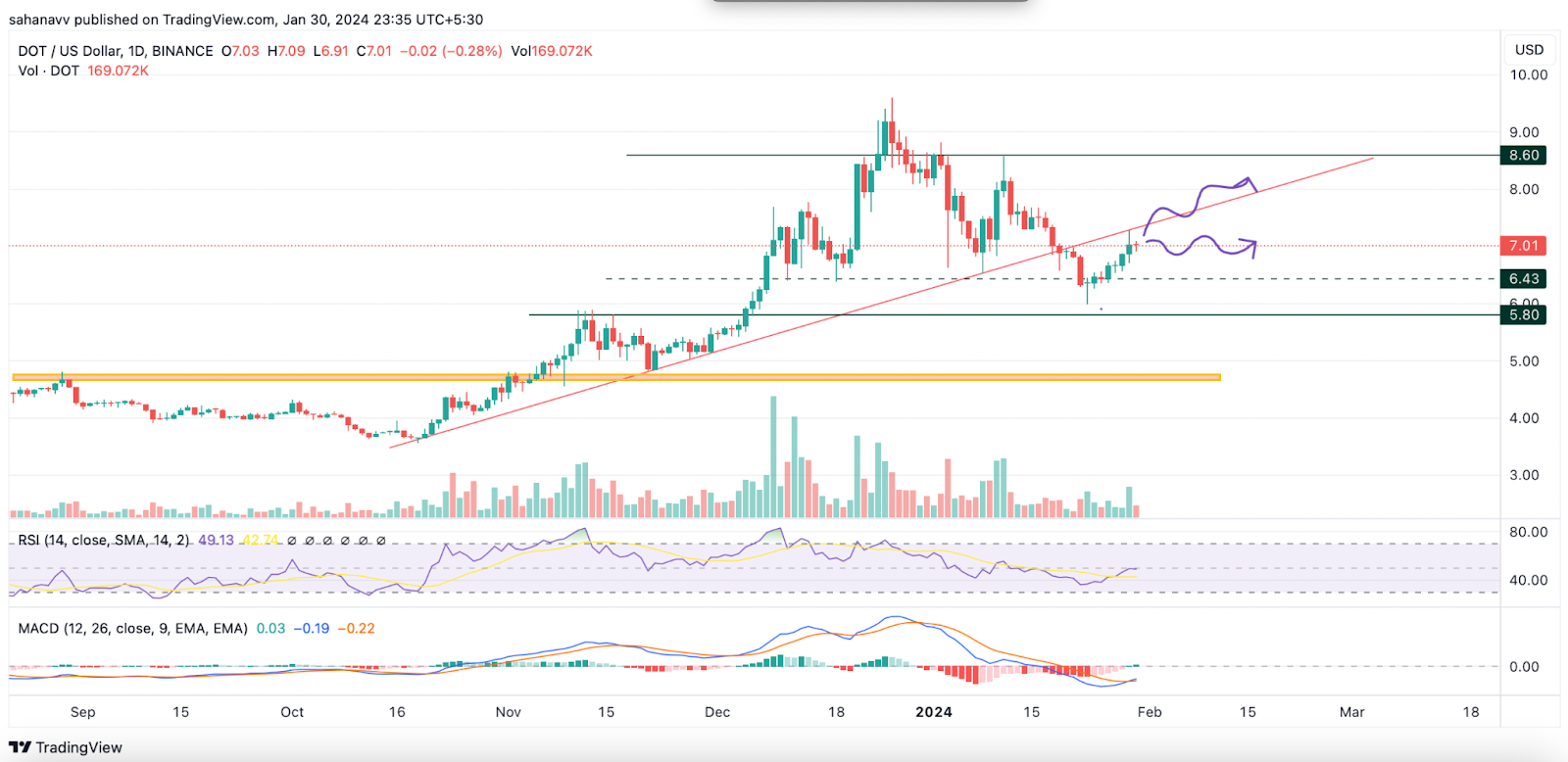Click the MACD value -0.22
The image size is (1568, 762).
356,628
